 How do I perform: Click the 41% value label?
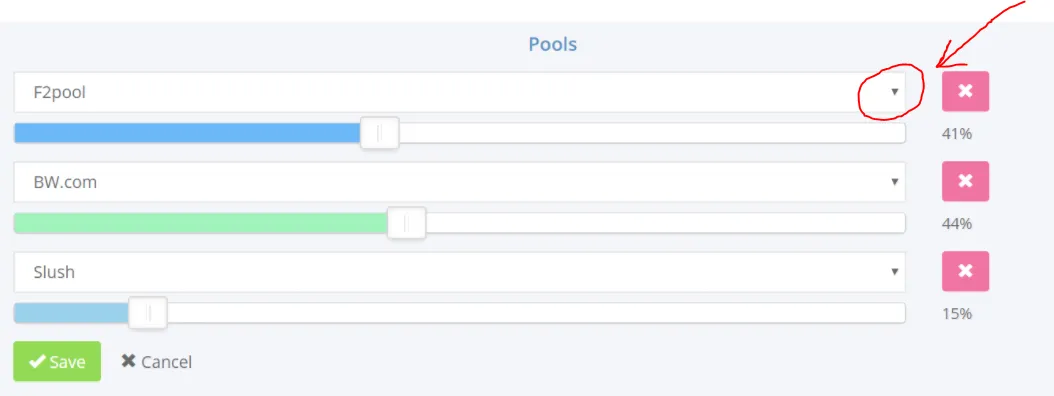coord(957,134)
